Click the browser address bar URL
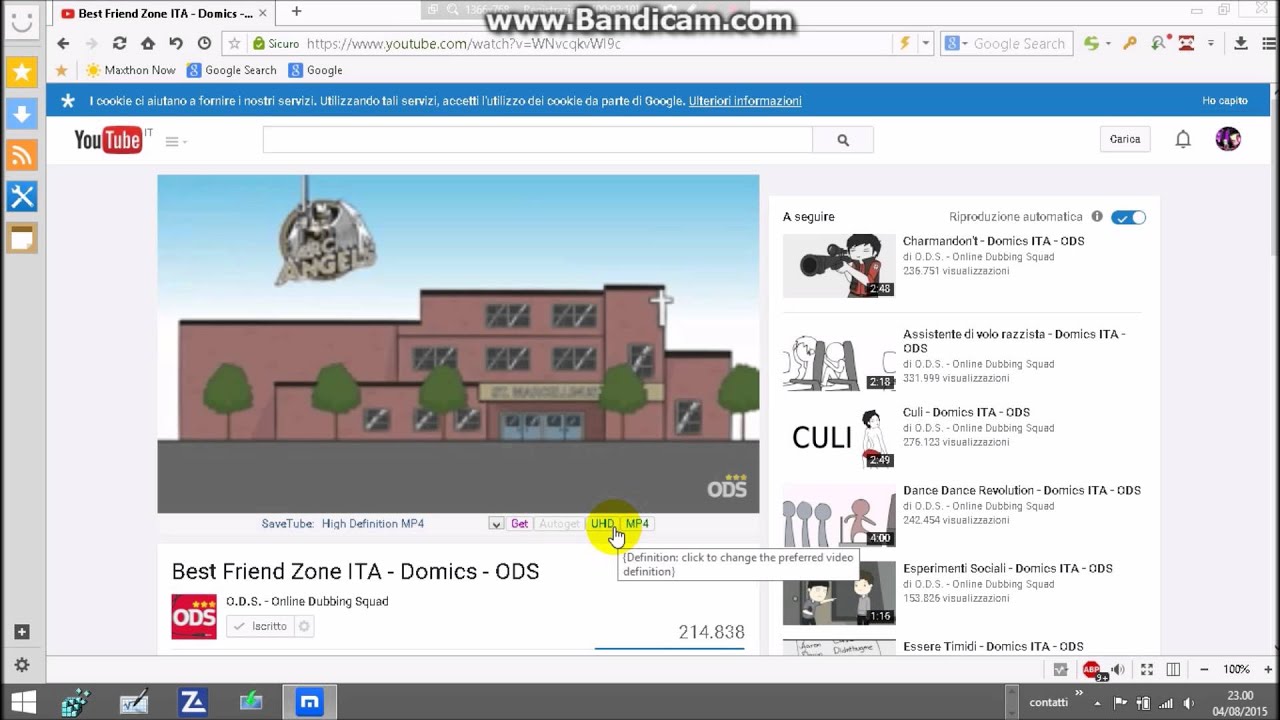The image size is (1280, 720). pyautogui.click(x=464, y=44)
